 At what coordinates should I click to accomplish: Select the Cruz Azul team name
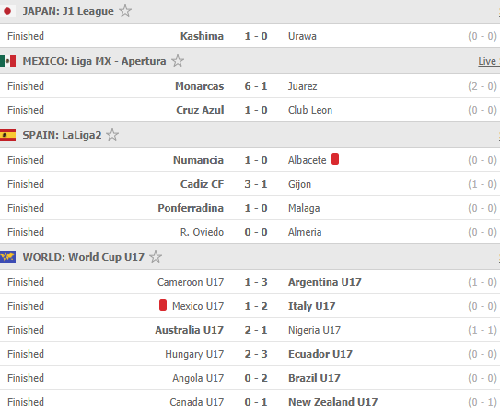(x=200, y=110)
